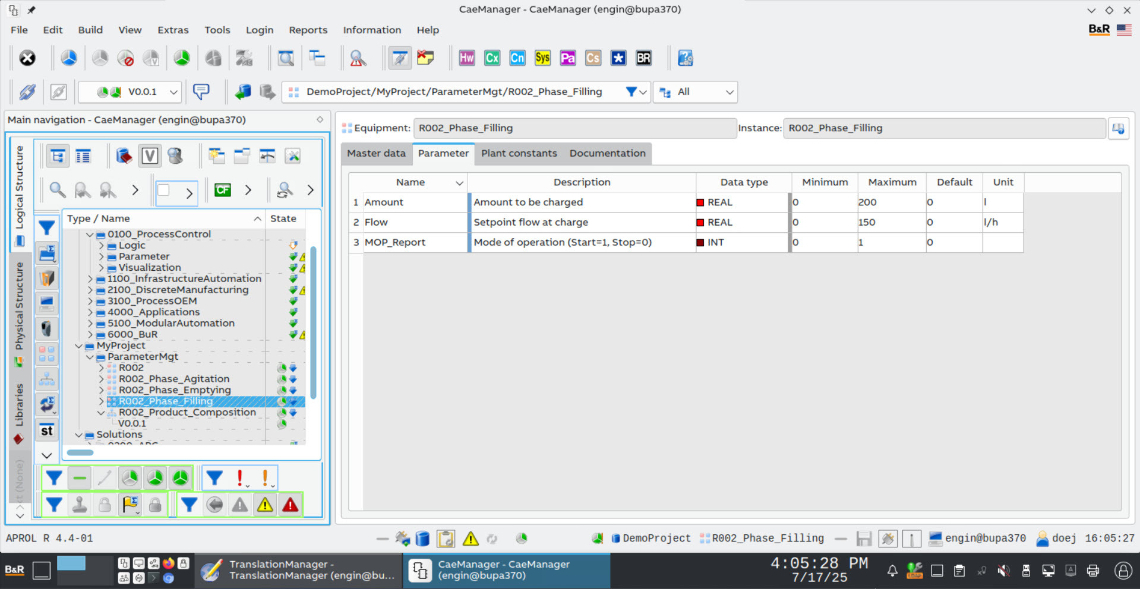Click the yellow Sys toolbar icon
The image size is (1140, 589).
[543, 58]
